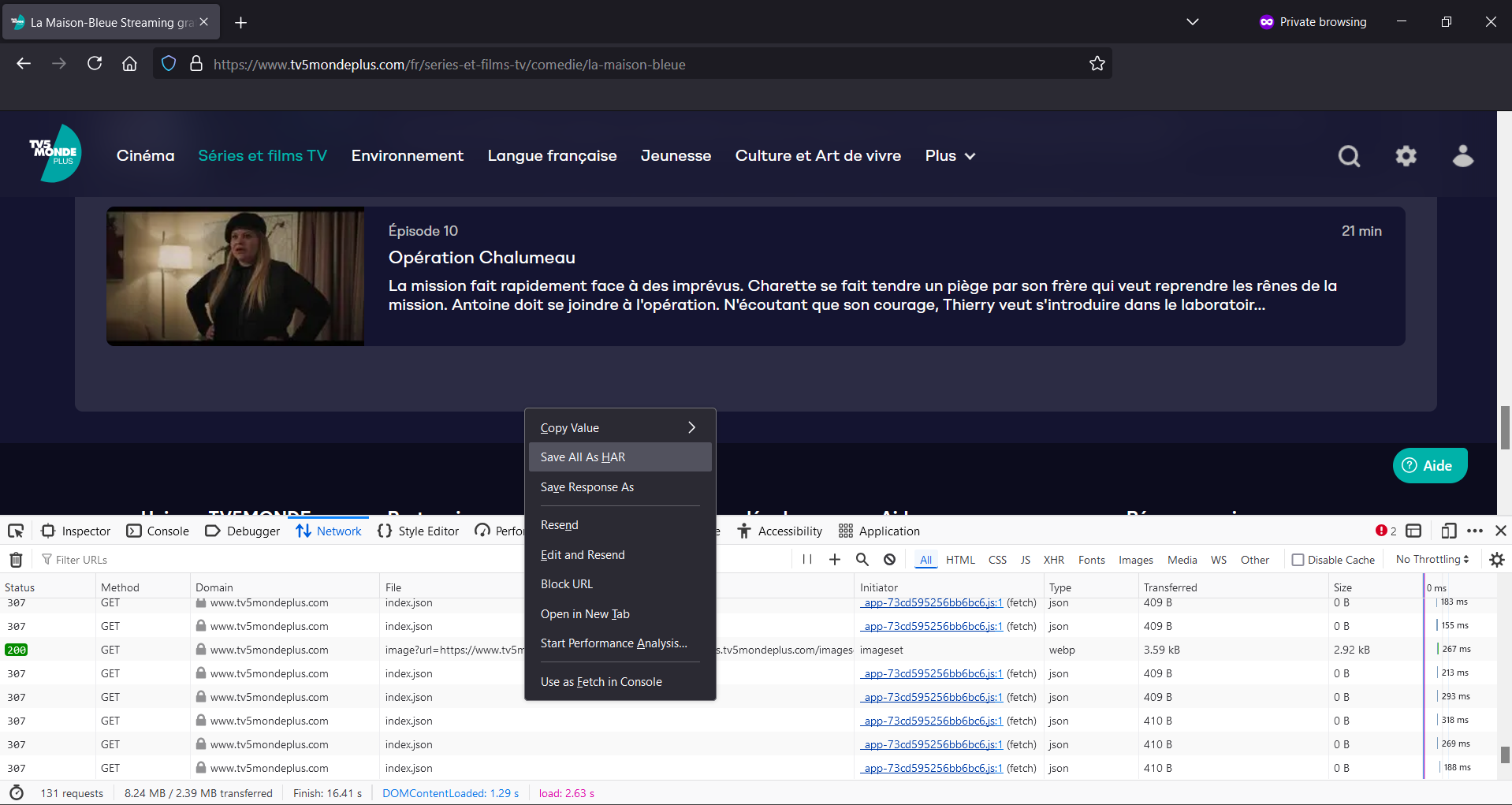The image size is (1512, 805).
Task: Close the developer tools panel
Action: coord(1501,531)
